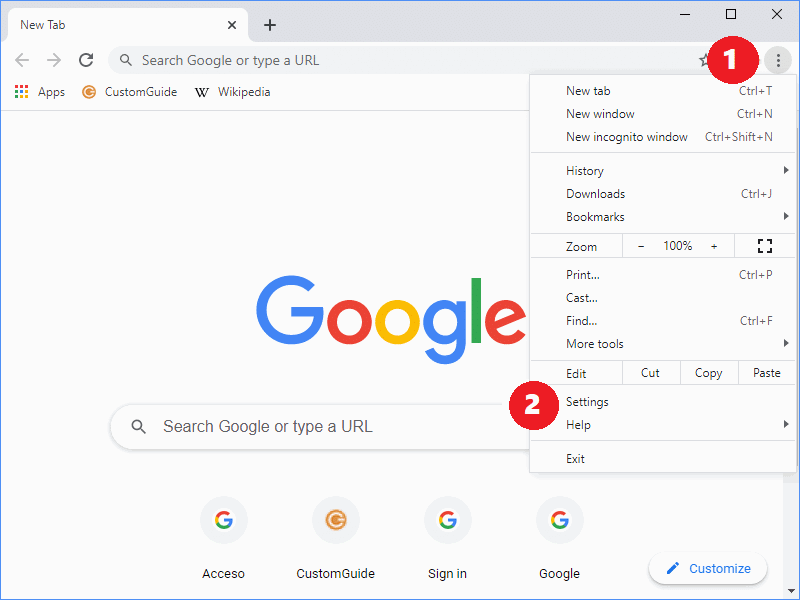The image size is (800, 600).
Task: Open the CustomGuide shortcut tile
Action: (336, 538)
